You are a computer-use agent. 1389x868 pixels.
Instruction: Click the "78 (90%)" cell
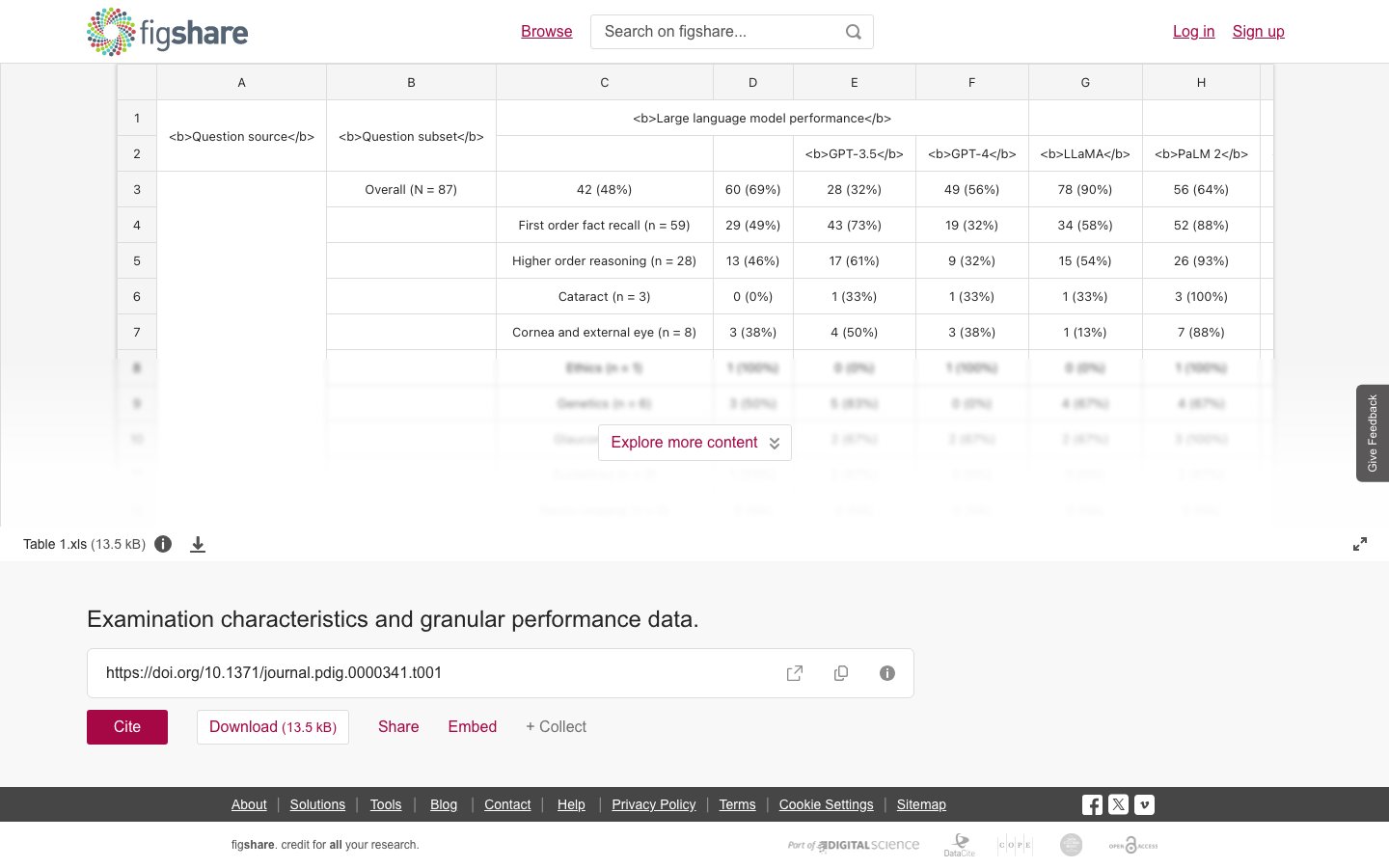click(1085, 190)
